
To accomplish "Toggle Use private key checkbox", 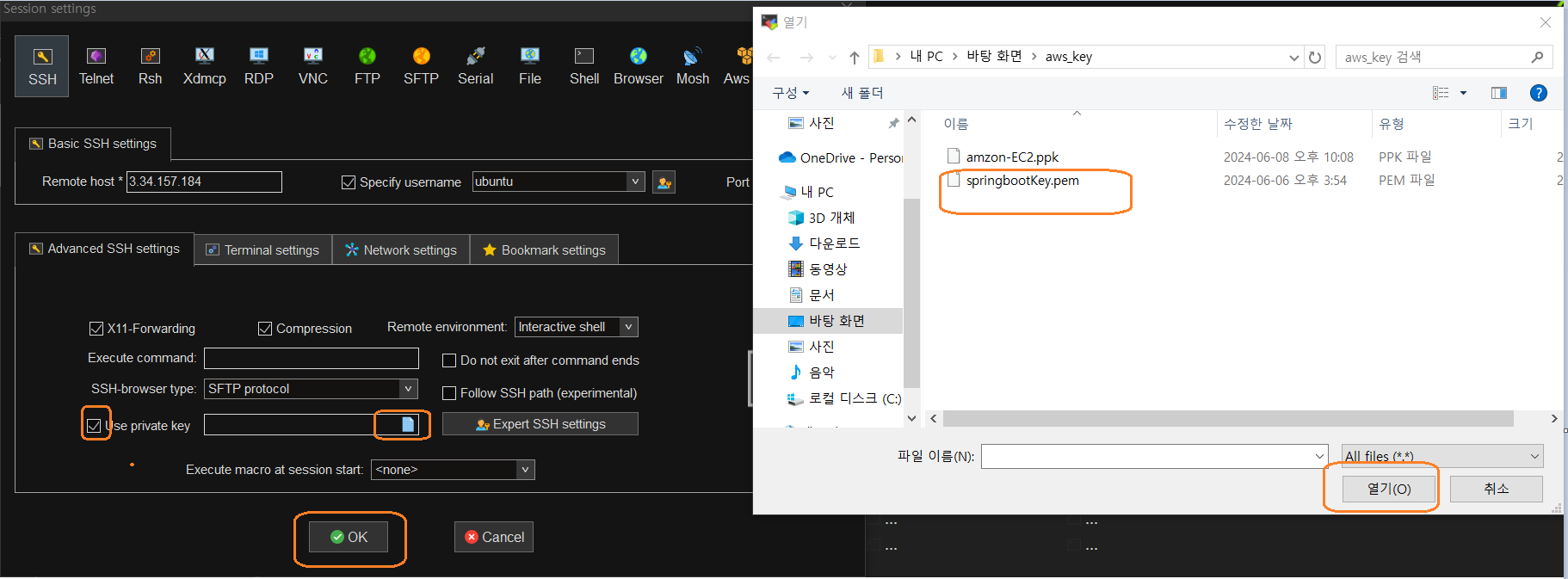I will coord(94,425).
